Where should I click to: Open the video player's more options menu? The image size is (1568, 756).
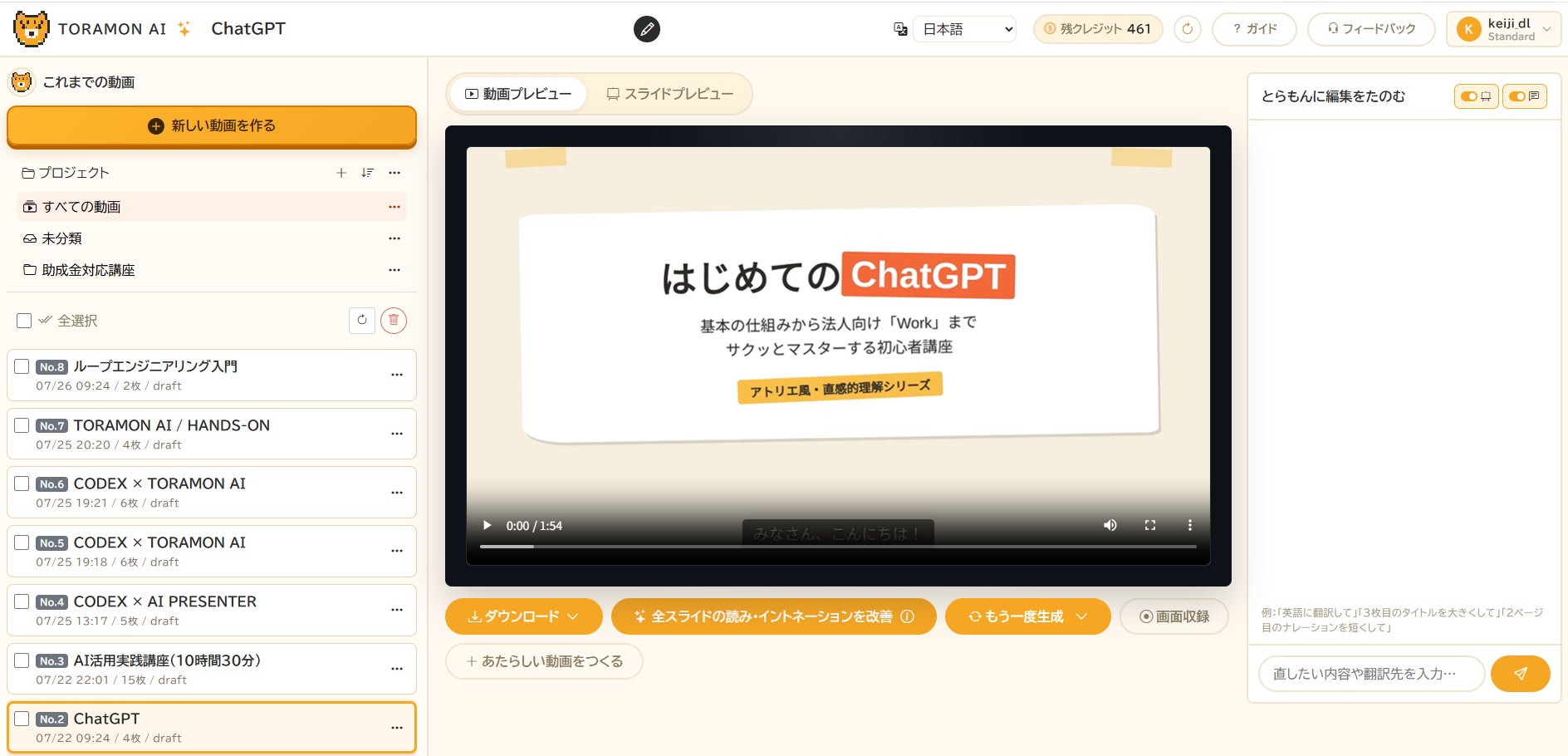tap(1190, 525)
